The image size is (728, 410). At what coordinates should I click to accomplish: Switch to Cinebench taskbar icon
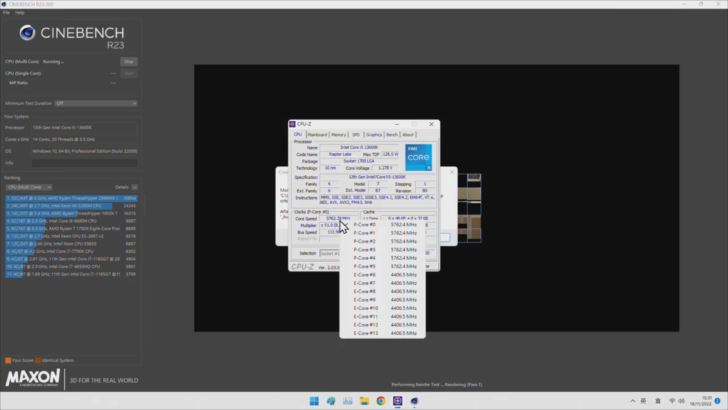tap(414, 401)
